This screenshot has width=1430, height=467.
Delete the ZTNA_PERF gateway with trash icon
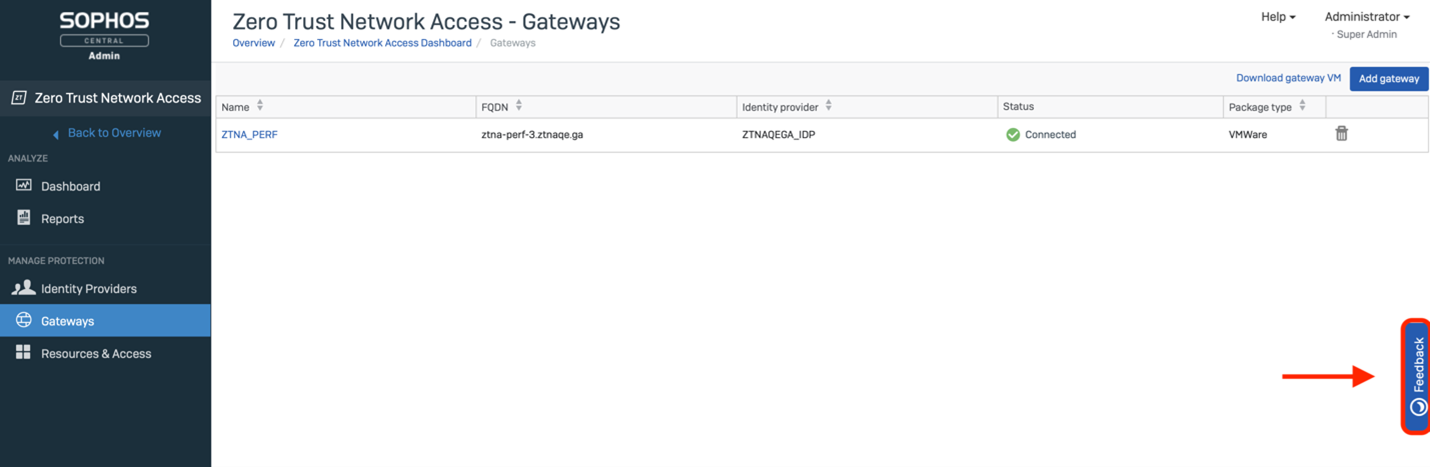coord(1341,134)
